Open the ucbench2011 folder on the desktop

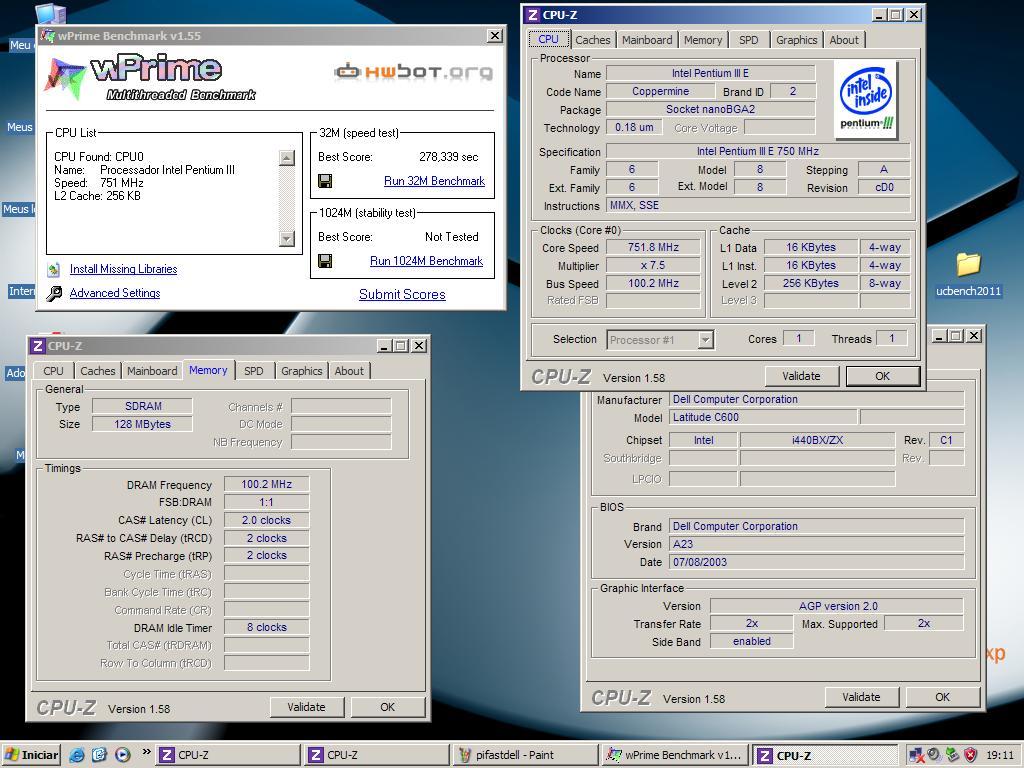(968, 274)
